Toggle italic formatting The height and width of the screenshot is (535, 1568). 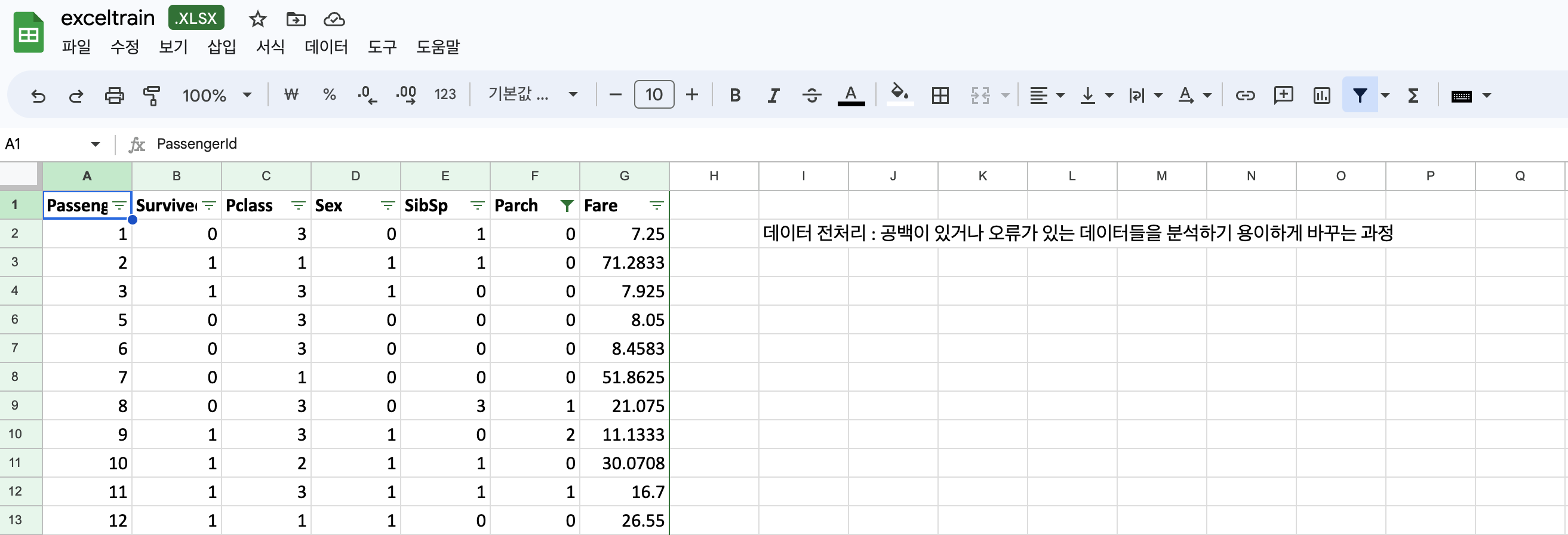773,95
